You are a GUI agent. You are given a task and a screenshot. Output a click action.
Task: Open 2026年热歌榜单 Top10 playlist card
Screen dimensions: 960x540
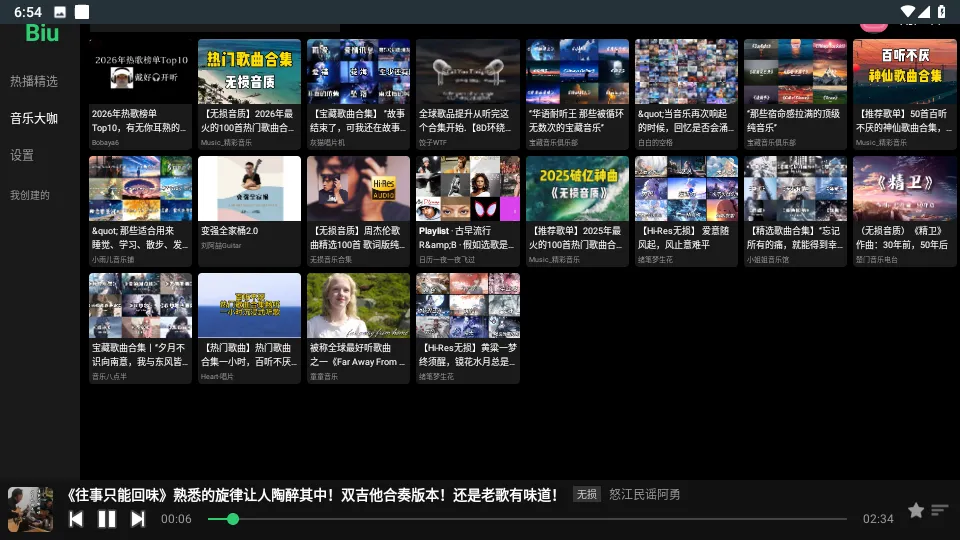click(140, 94)
